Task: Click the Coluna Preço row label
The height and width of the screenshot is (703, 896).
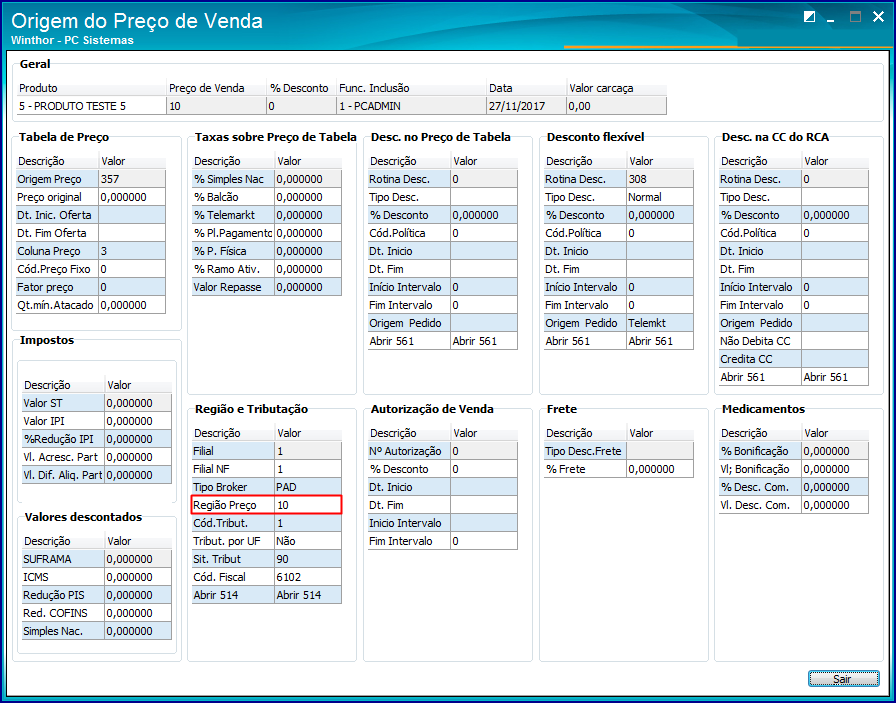Action: 58,251
